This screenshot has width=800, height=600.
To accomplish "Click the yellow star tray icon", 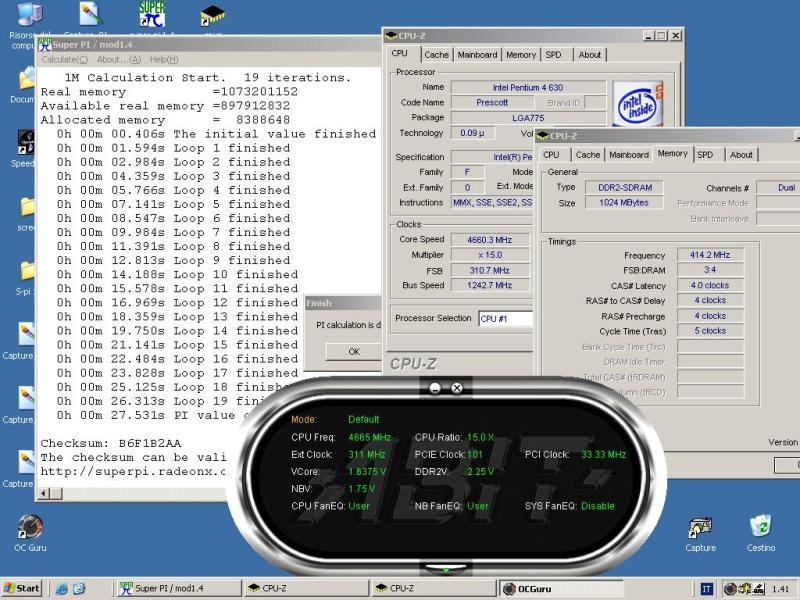I will click(x=744, y=589).
